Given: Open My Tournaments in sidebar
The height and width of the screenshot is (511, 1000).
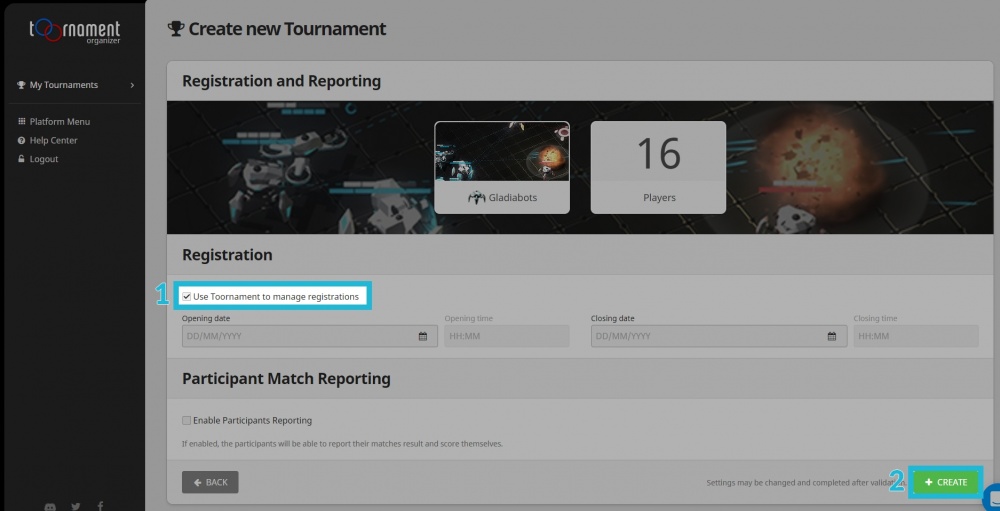Looking at the screenshot, I should (x=64, y=85).
